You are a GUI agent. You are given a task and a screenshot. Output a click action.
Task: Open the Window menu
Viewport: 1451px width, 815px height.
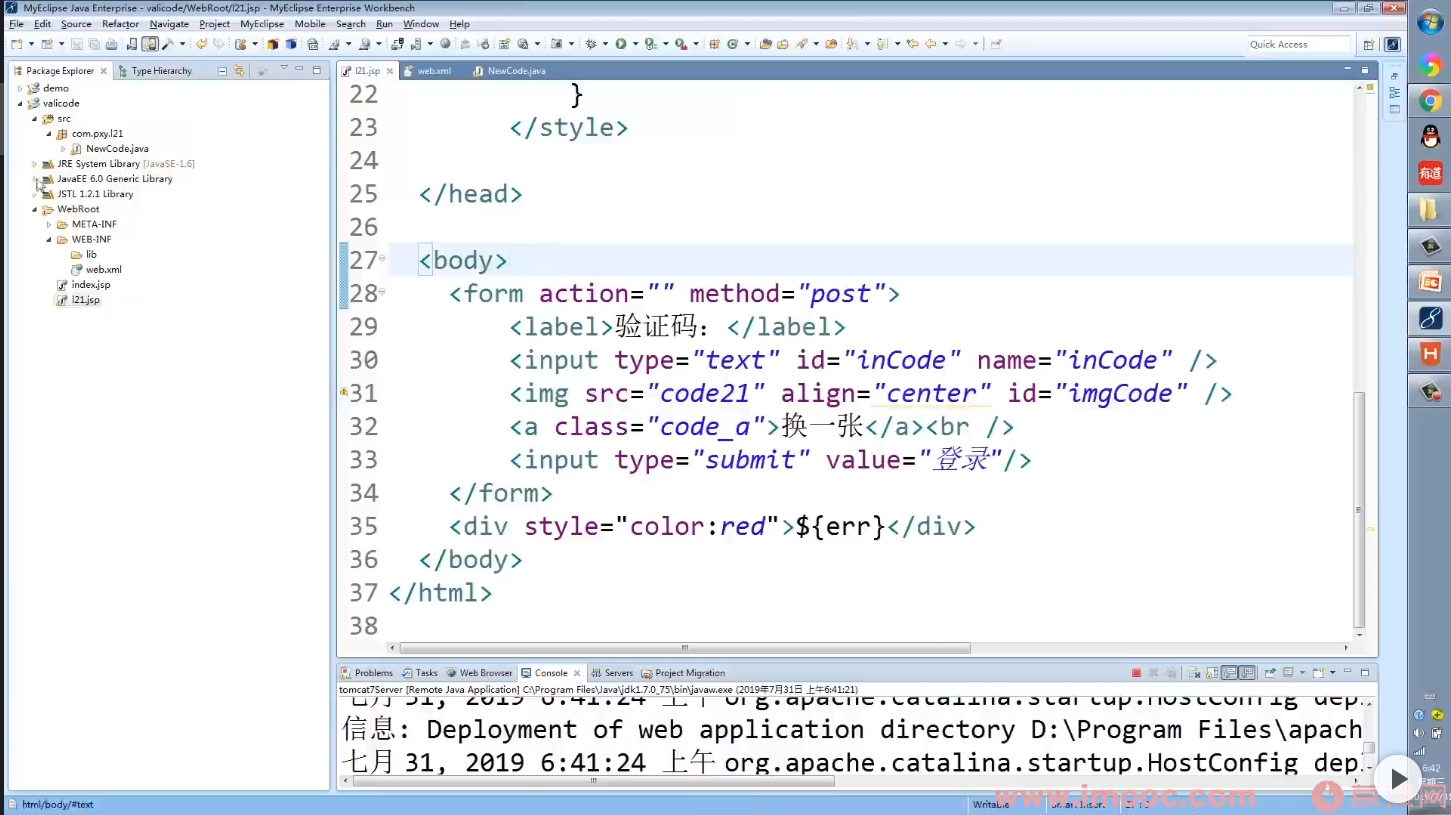[421, 24]
